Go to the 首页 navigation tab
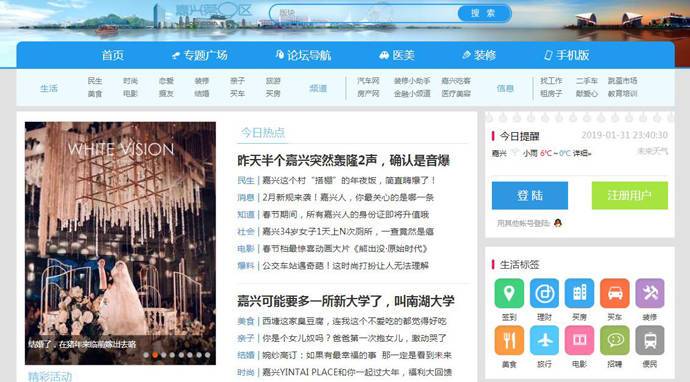 click(x=113, y=55)
